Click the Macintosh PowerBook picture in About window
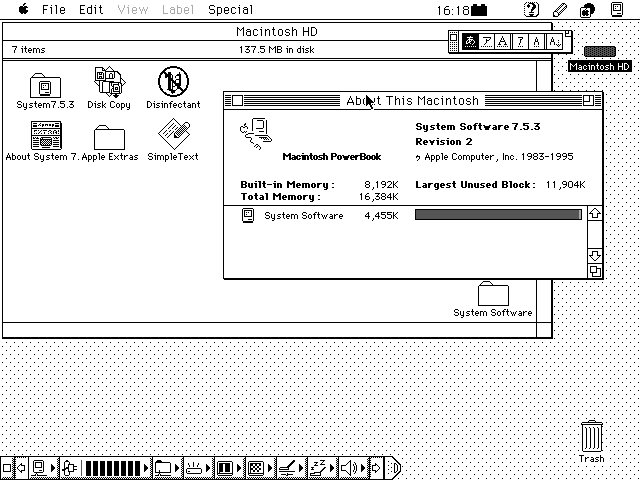 pos(256,133)
